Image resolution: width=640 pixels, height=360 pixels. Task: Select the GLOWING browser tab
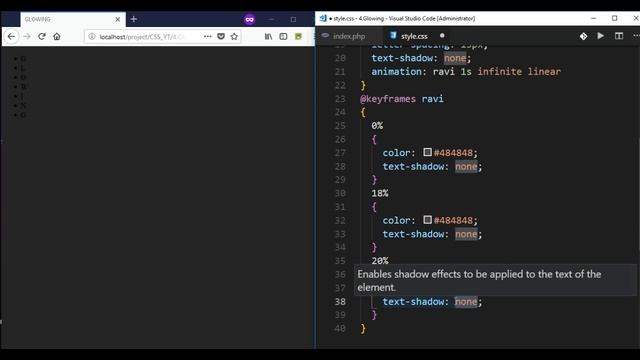pyautogui.click(x=73, y=19)
